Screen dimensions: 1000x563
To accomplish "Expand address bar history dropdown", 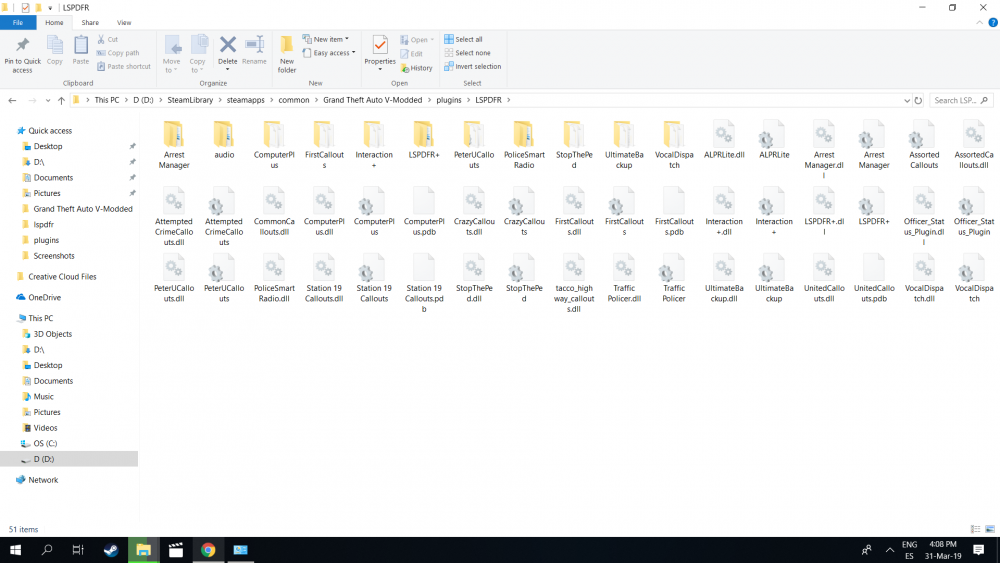I will click(906, 100).
